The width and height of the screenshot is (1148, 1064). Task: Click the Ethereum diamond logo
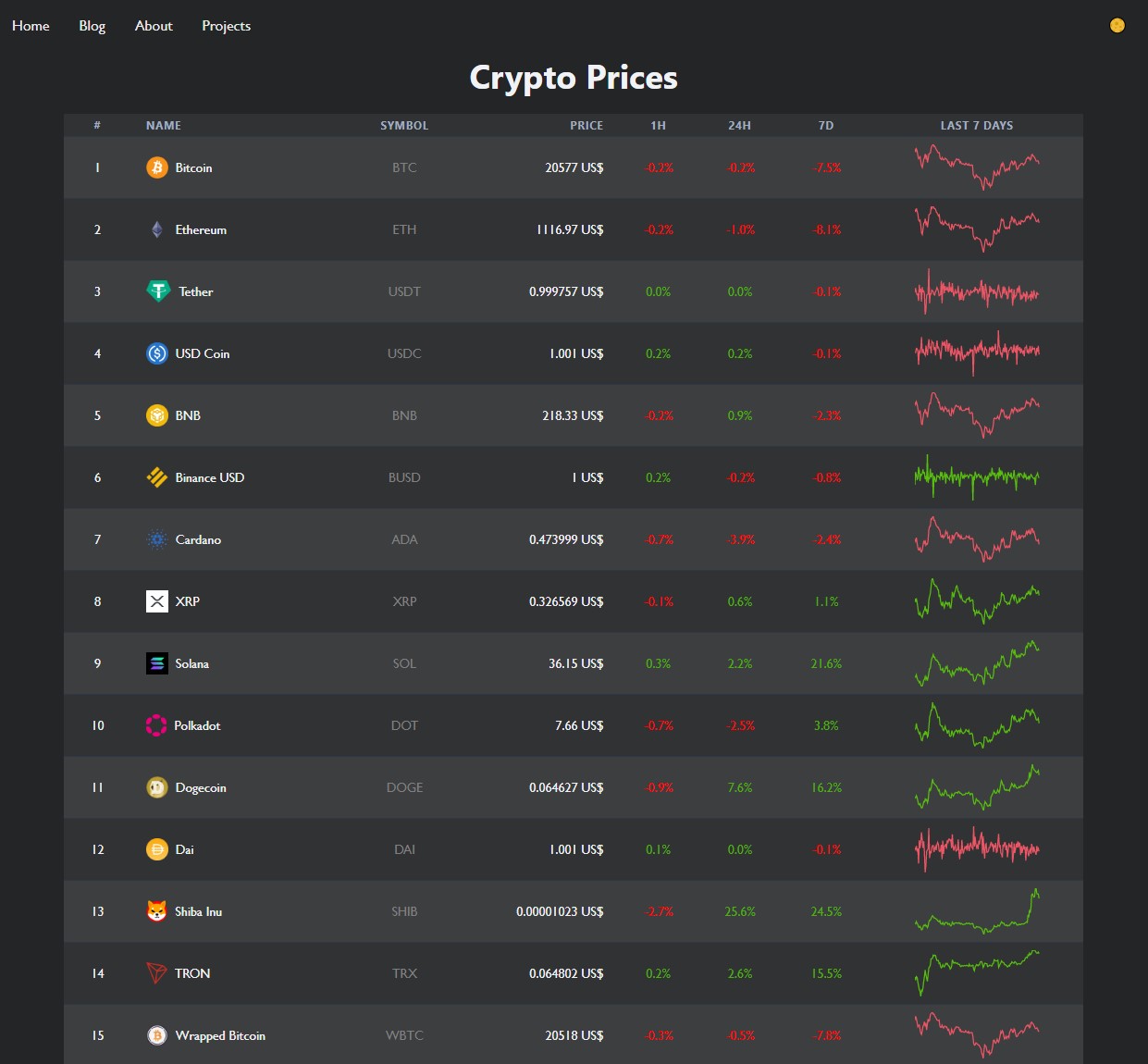[x=157, y=229]
